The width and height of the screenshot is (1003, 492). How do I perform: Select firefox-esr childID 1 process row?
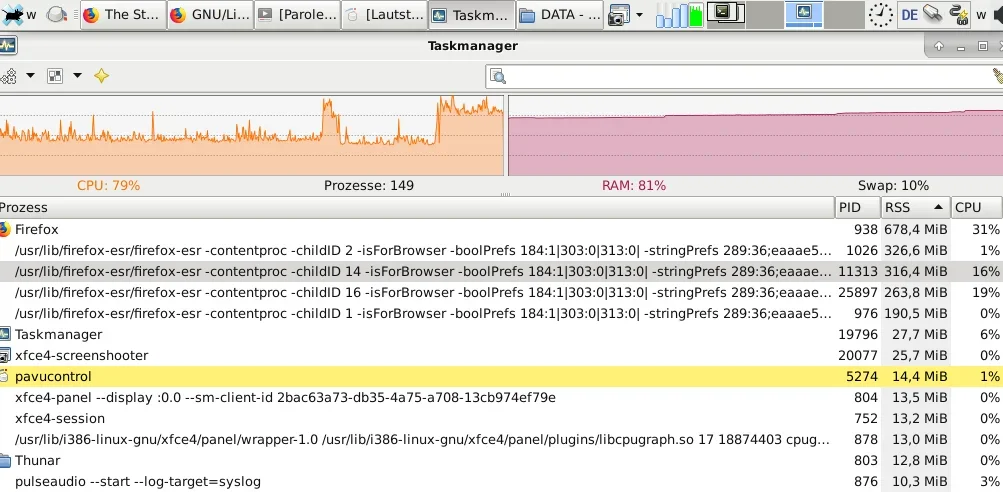point(502,313)
